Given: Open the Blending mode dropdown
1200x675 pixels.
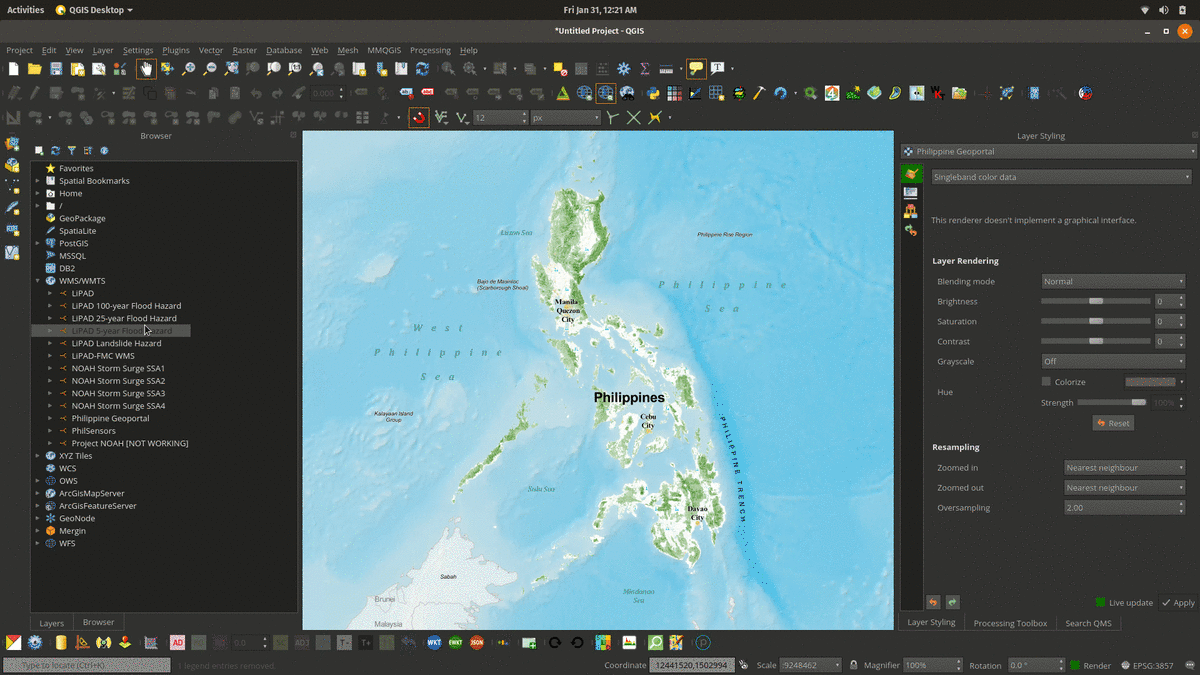Looking at the screenshot, I should tap(1113, 281).
